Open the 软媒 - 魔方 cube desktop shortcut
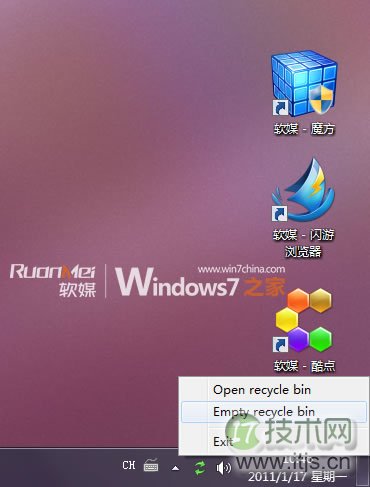Viewport: 370px width, 487px height. pyautogui.click(x=304, y=84)
